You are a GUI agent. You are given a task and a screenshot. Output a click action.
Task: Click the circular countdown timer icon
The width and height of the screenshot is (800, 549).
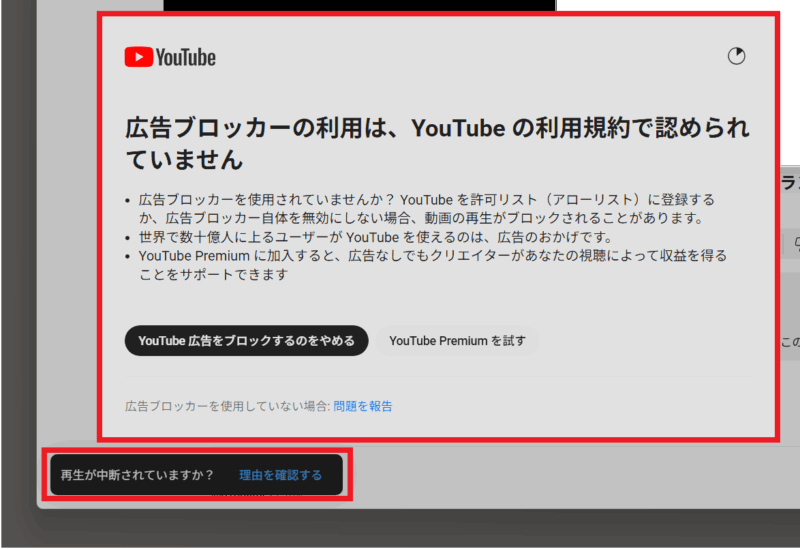tap(736, 56)
